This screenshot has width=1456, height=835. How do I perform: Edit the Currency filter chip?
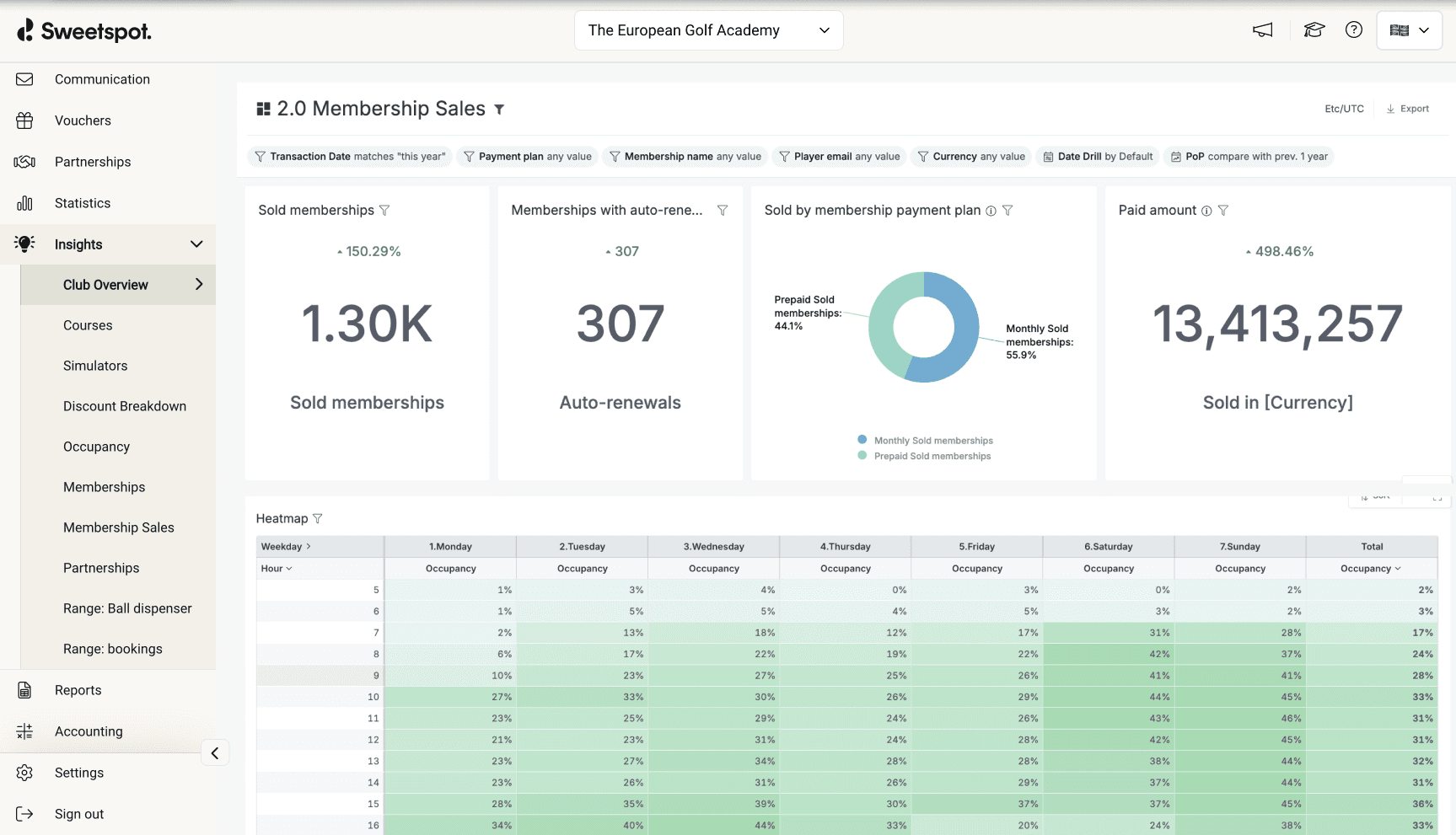click(971, 157)
